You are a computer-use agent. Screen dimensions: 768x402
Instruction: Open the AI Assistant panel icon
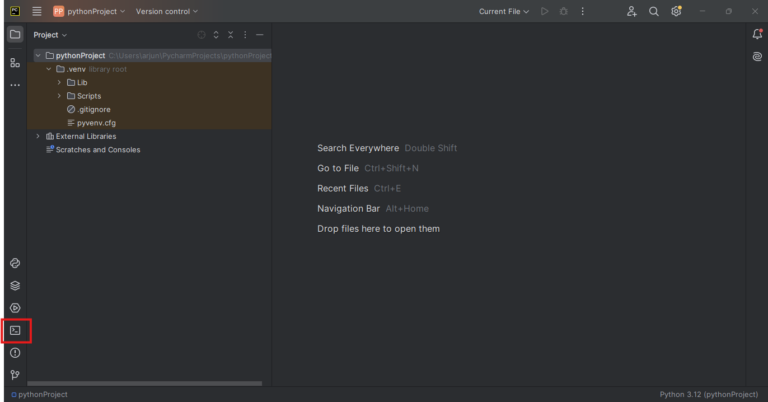pyautogui.click(x=757, y=58)
